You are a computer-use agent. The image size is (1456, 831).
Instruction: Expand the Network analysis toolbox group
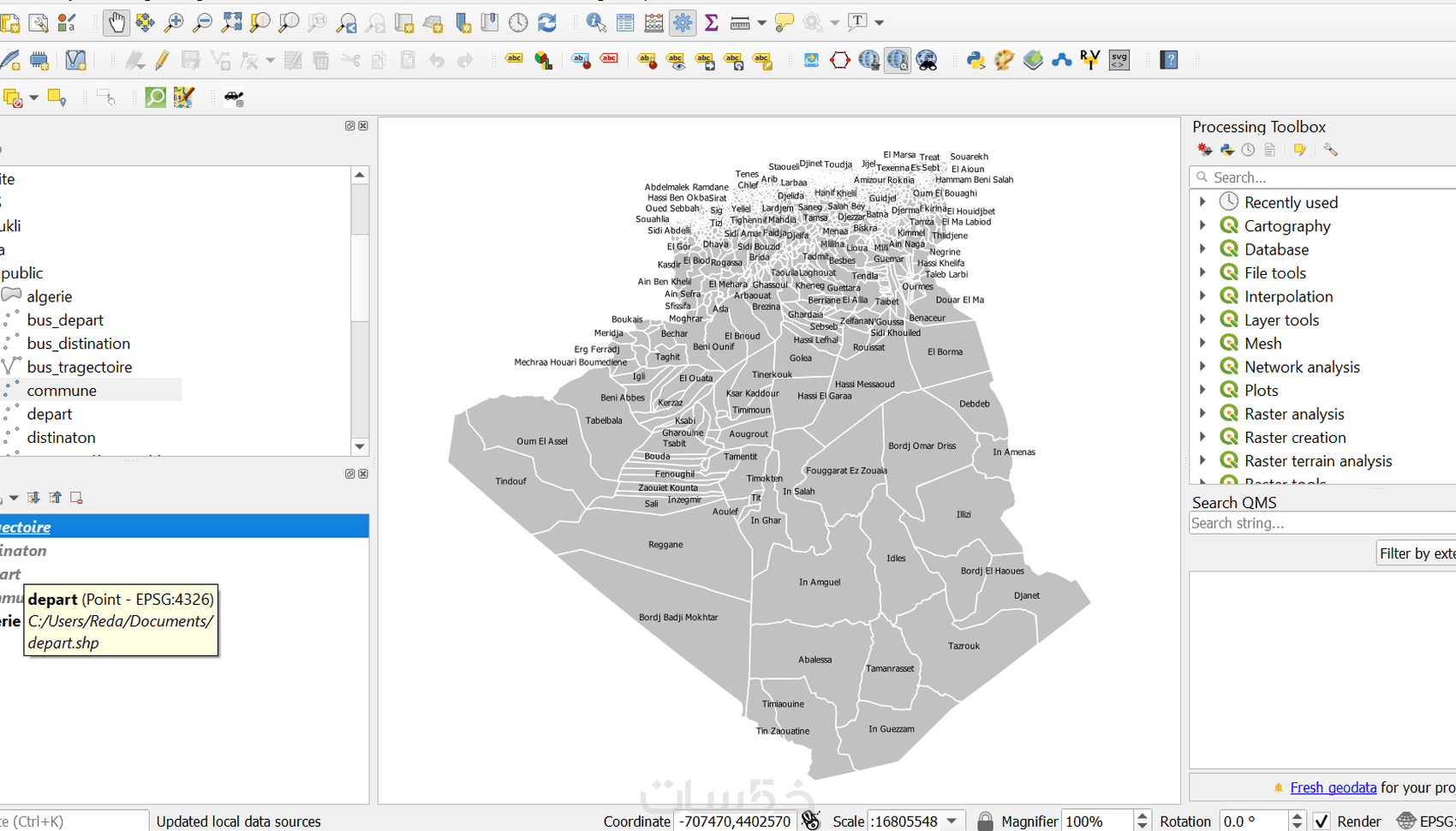1202,367
